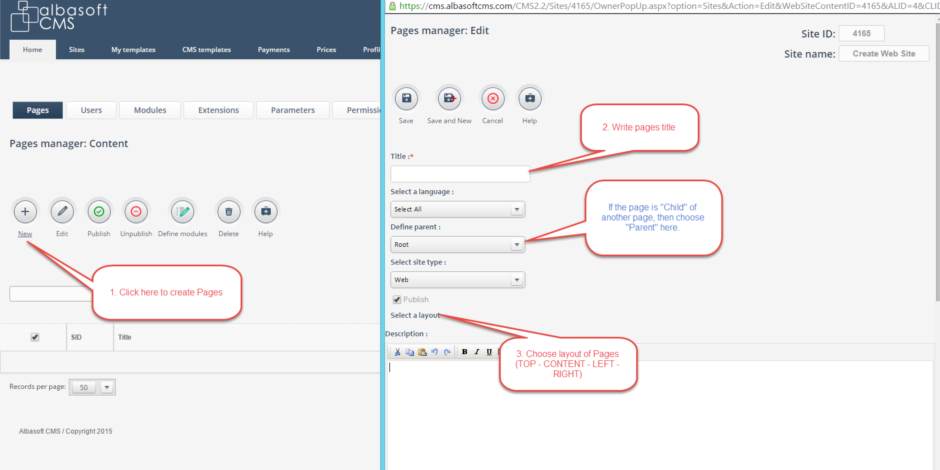Image resolution: width=940 pixels, height=470 pixels.
Task: Click the $ID column header
Action: 76,338
